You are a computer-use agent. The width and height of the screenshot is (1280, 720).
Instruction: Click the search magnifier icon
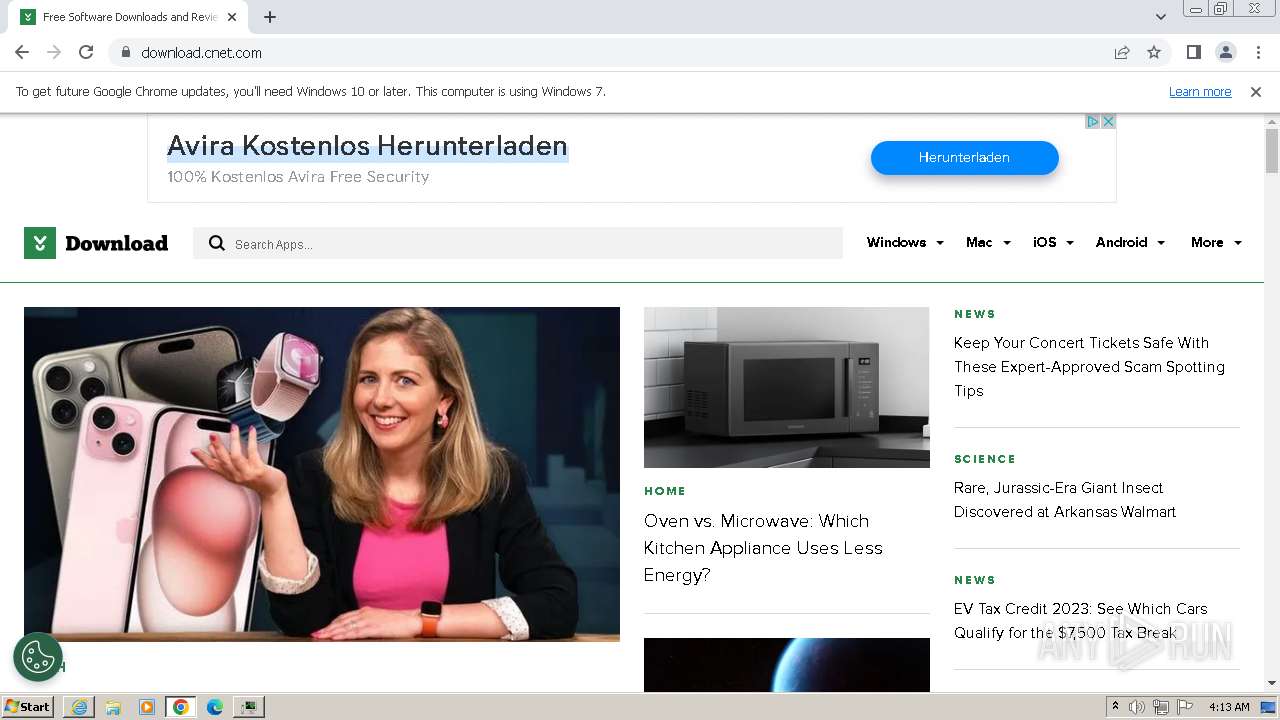tap(216, 243)
